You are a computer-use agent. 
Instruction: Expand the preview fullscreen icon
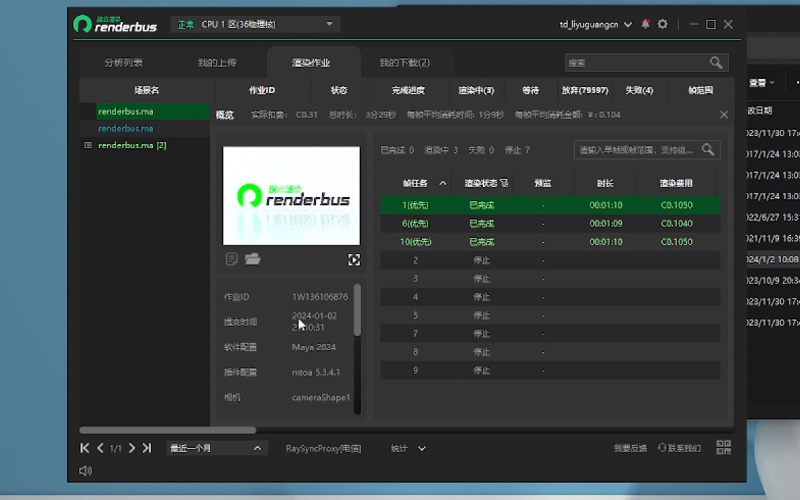point(354,260)
